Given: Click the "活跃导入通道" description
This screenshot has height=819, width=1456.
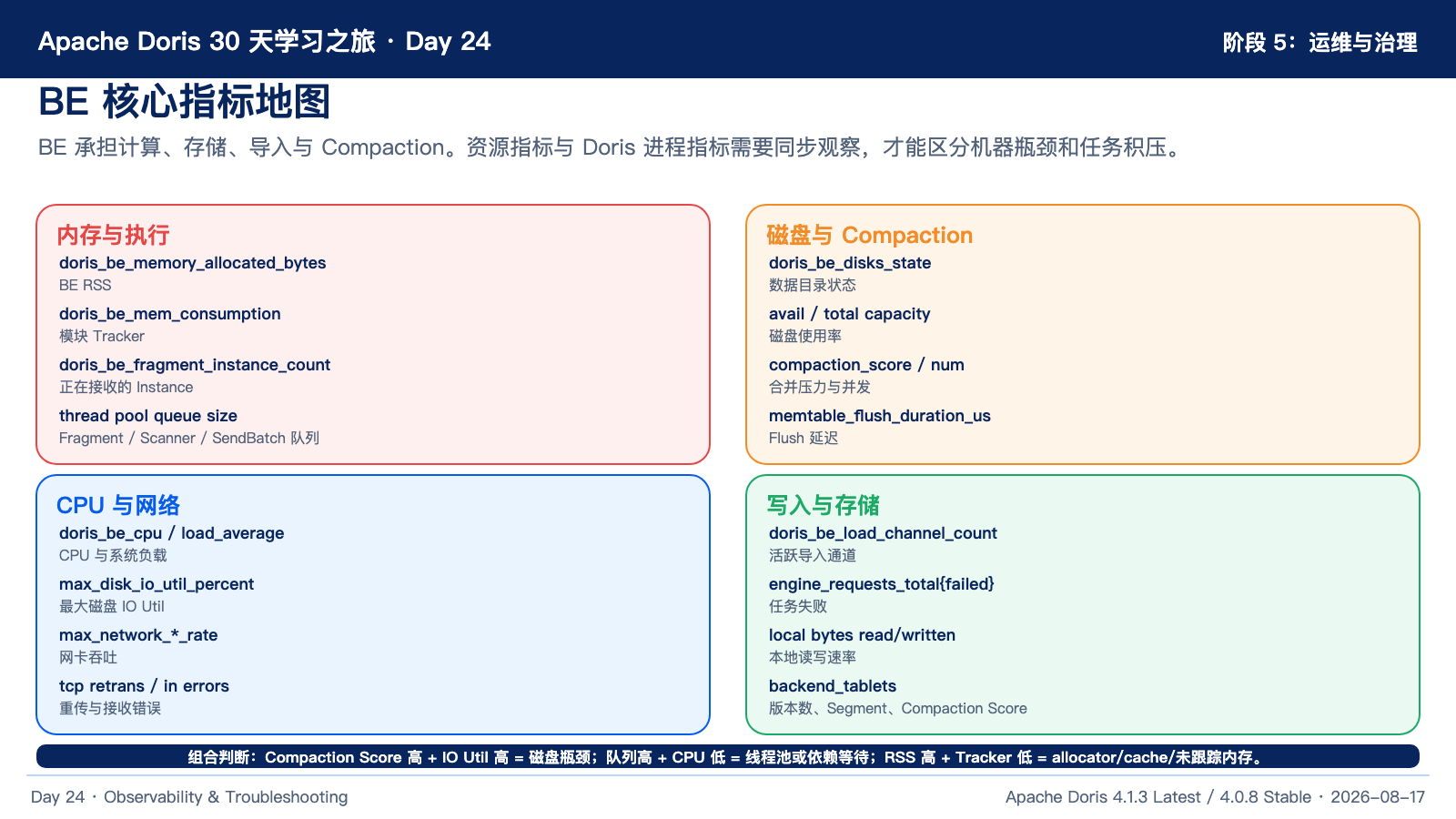Looking at the screenshot, I should (x=812, y=555).
